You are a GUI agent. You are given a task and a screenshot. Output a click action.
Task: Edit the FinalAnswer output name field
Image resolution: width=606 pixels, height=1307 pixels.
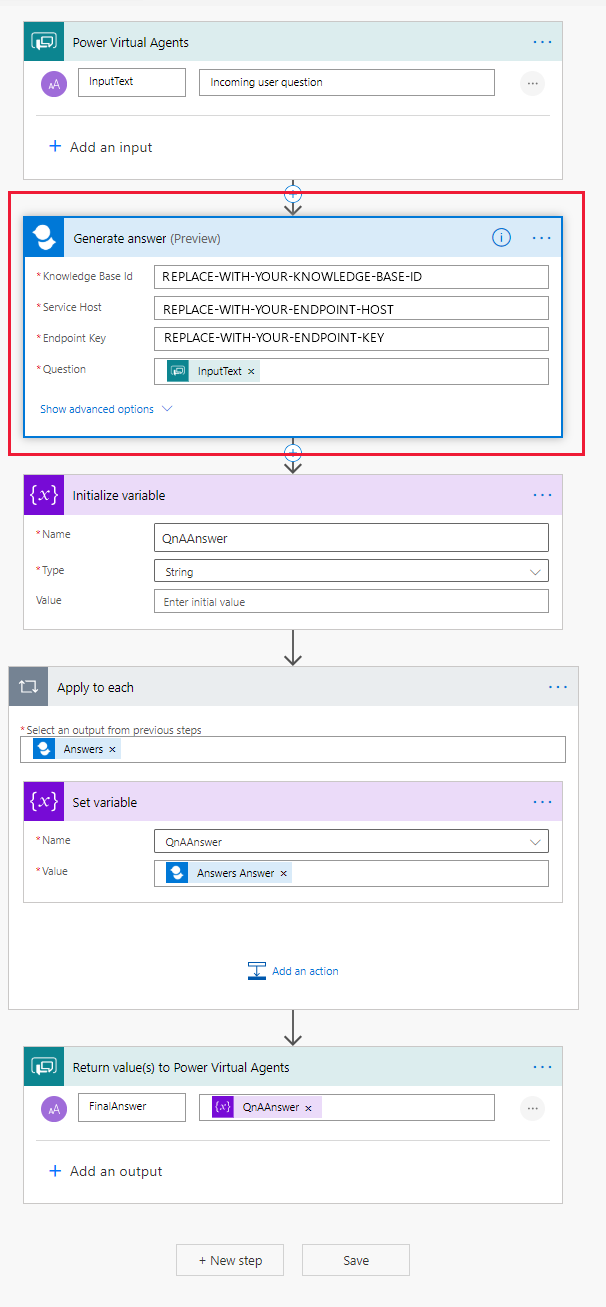click(132, 1107)
